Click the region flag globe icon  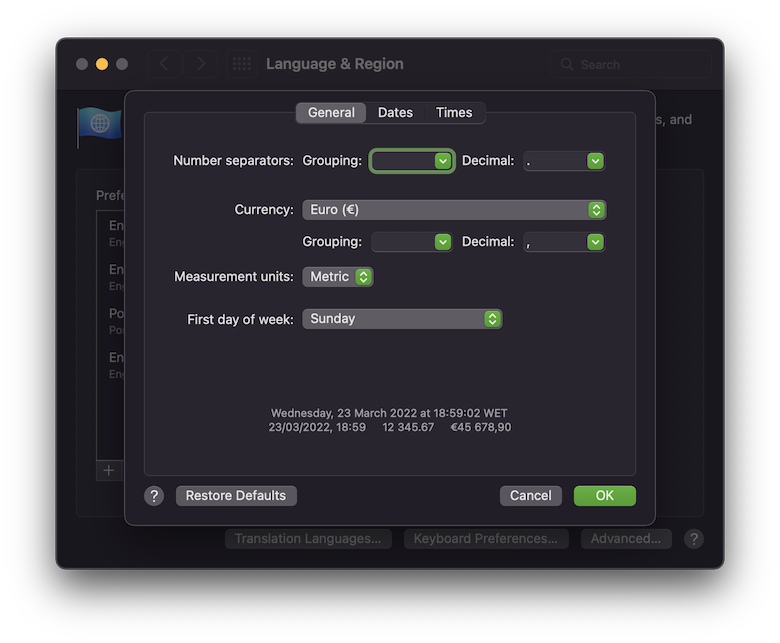99,124
